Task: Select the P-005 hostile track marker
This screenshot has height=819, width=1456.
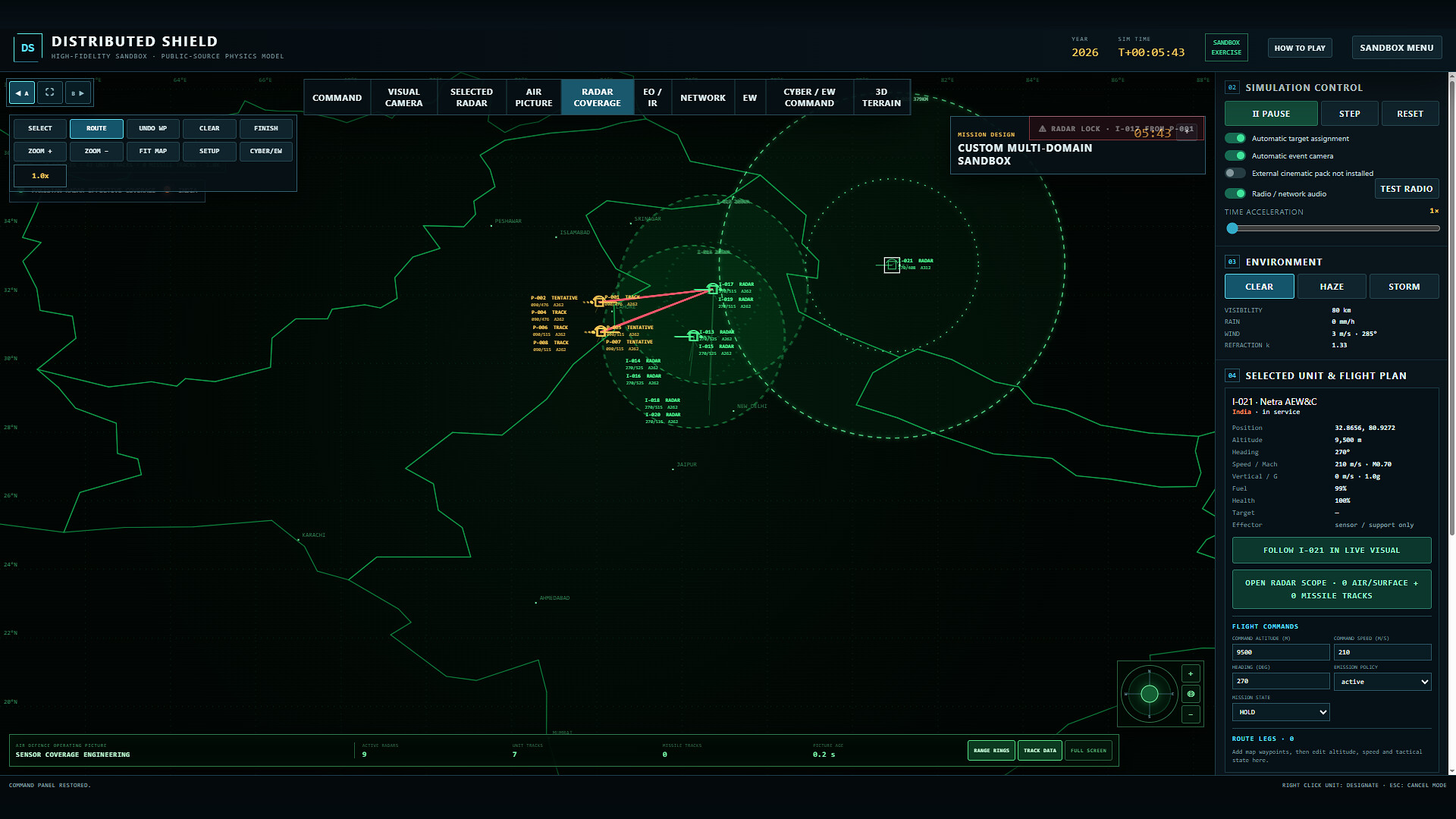Action: 601,331
